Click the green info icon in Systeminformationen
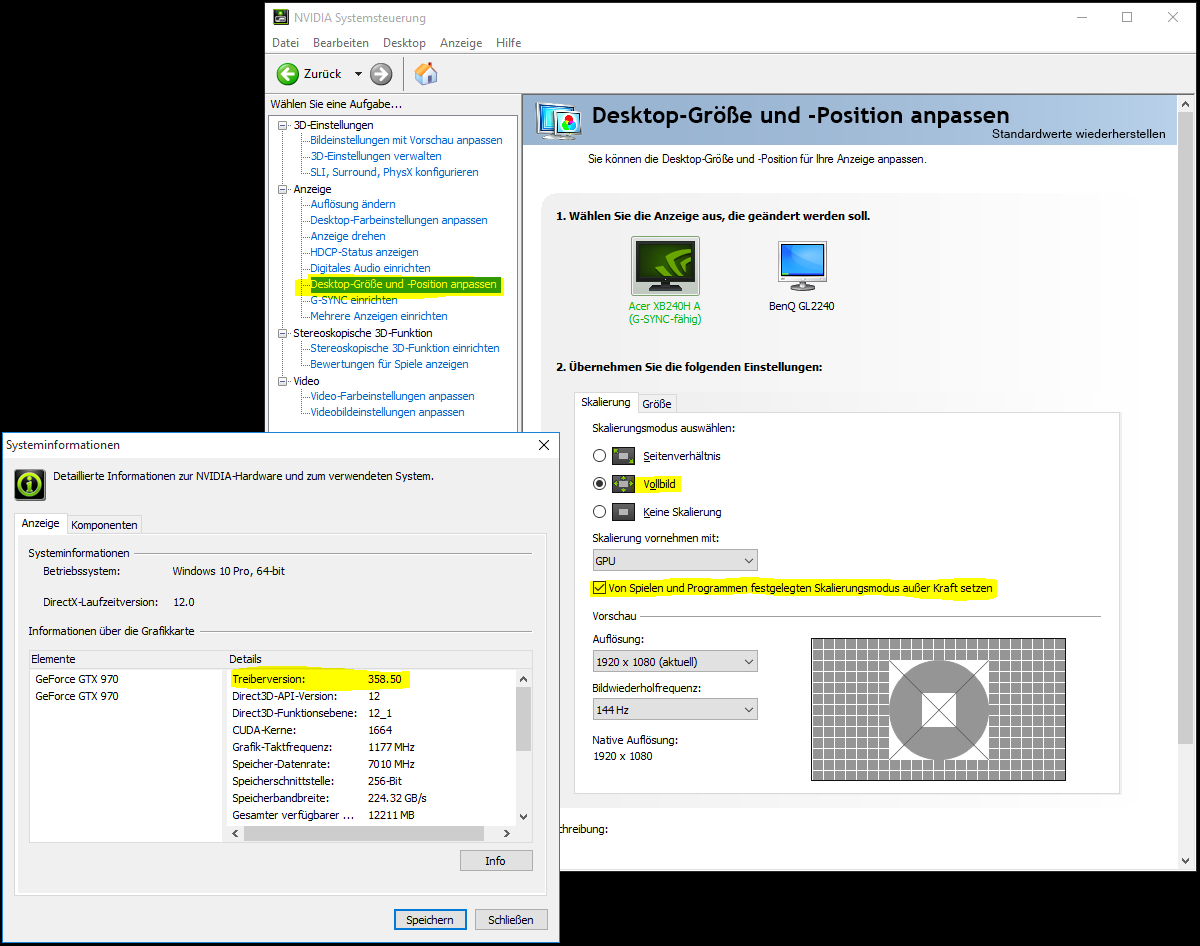Viewport: 1200px width, 946px height. (30, 484)
